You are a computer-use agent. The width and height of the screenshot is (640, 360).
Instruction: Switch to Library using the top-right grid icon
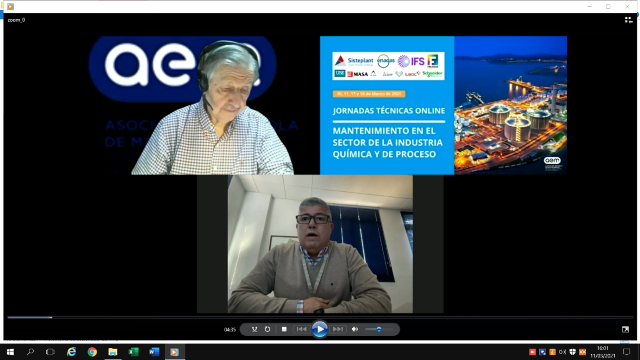coord(628,20)
